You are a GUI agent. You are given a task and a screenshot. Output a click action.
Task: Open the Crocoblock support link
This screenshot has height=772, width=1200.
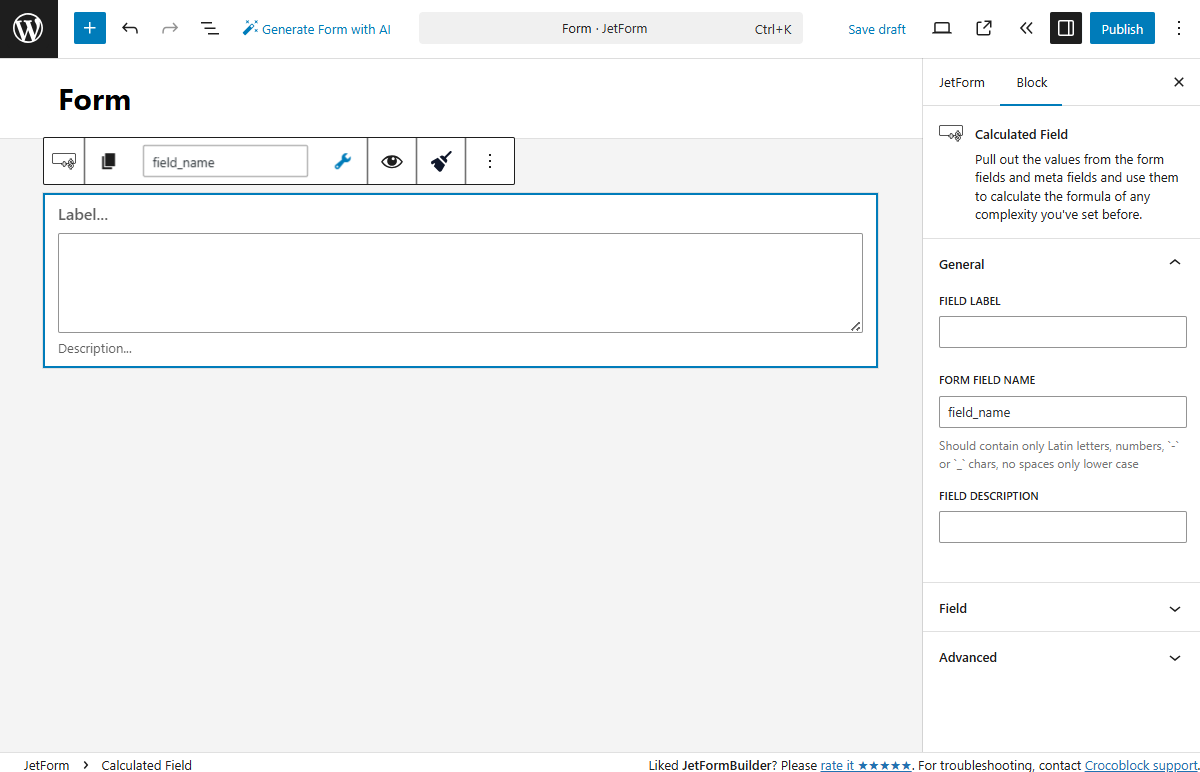tap(1141, 765)
